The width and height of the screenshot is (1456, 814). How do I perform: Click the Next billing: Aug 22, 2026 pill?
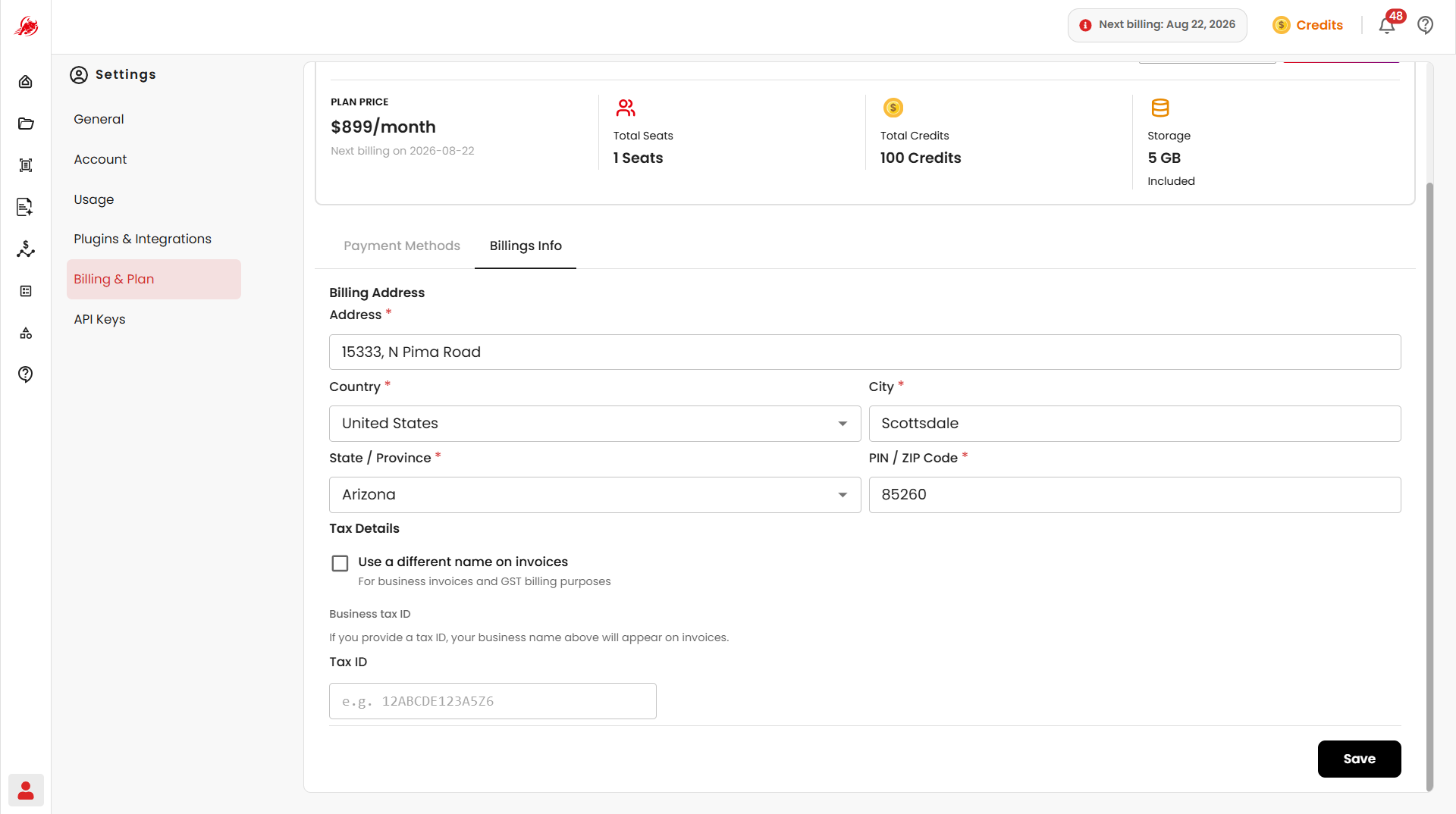pyautogui.click(x=1157, y=25)
